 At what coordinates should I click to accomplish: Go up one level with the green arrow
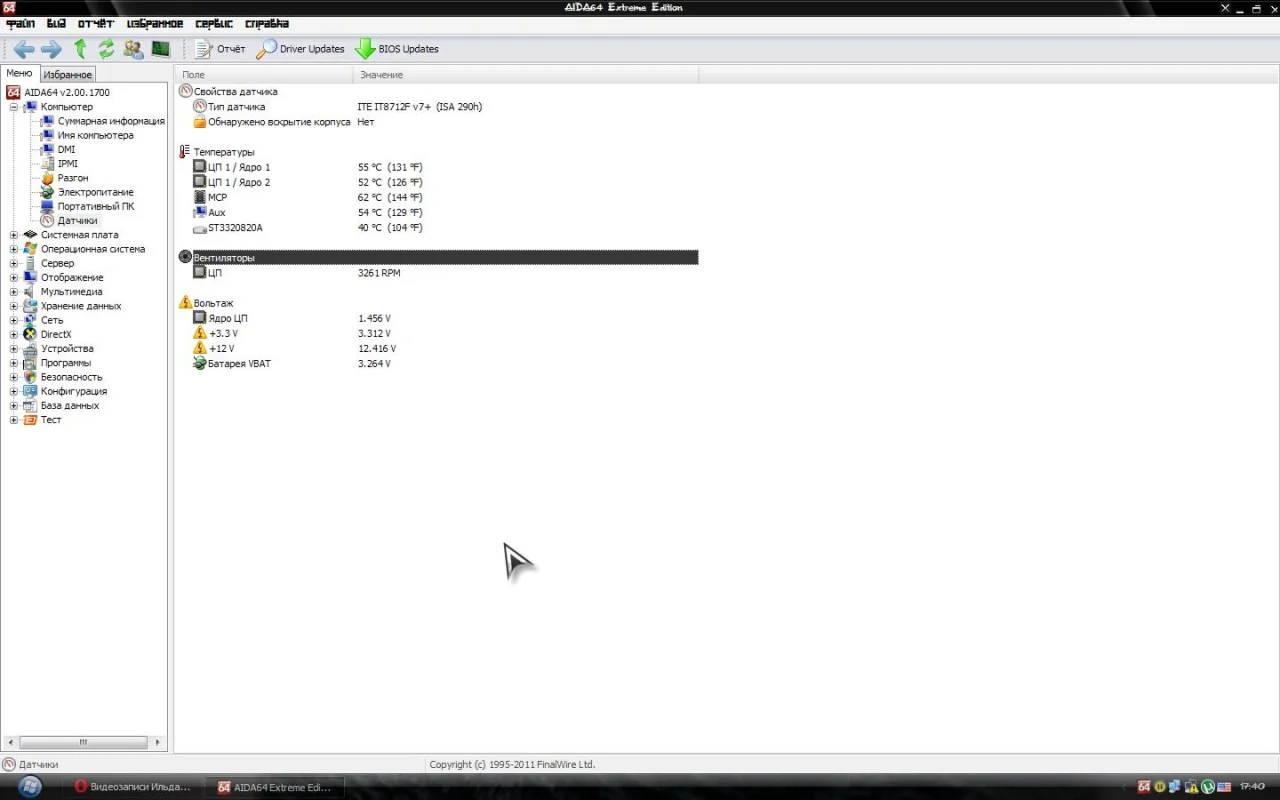pos(80,49)
